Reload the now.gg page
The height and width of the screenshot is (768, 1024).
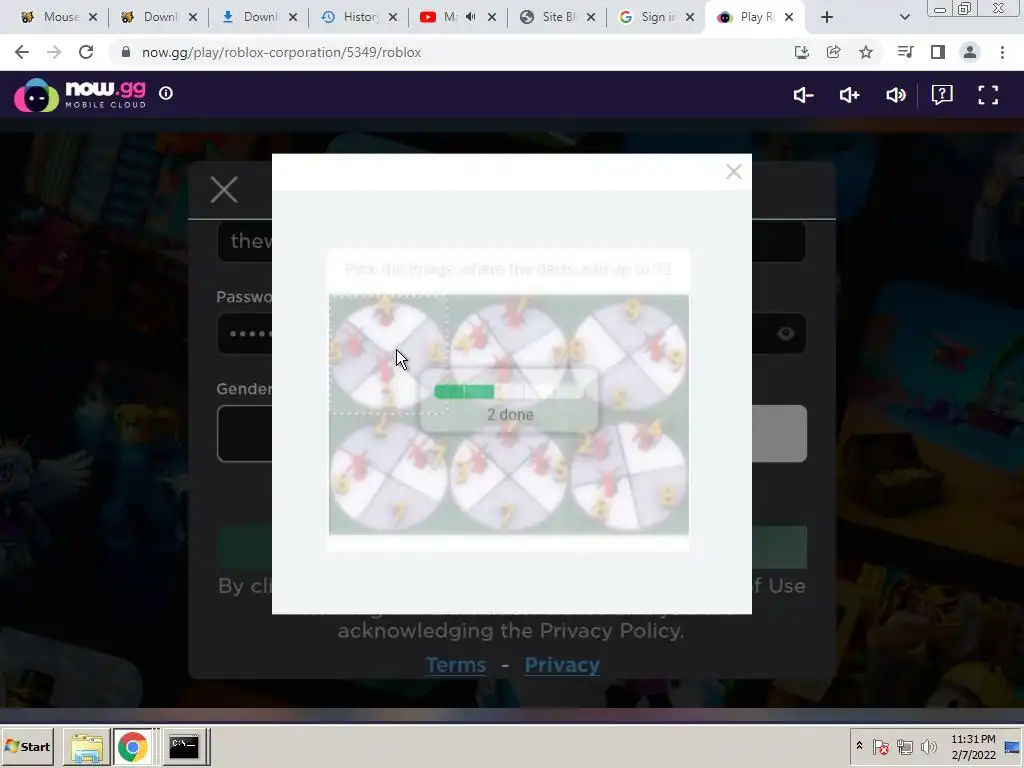click(x=86, y=52)
